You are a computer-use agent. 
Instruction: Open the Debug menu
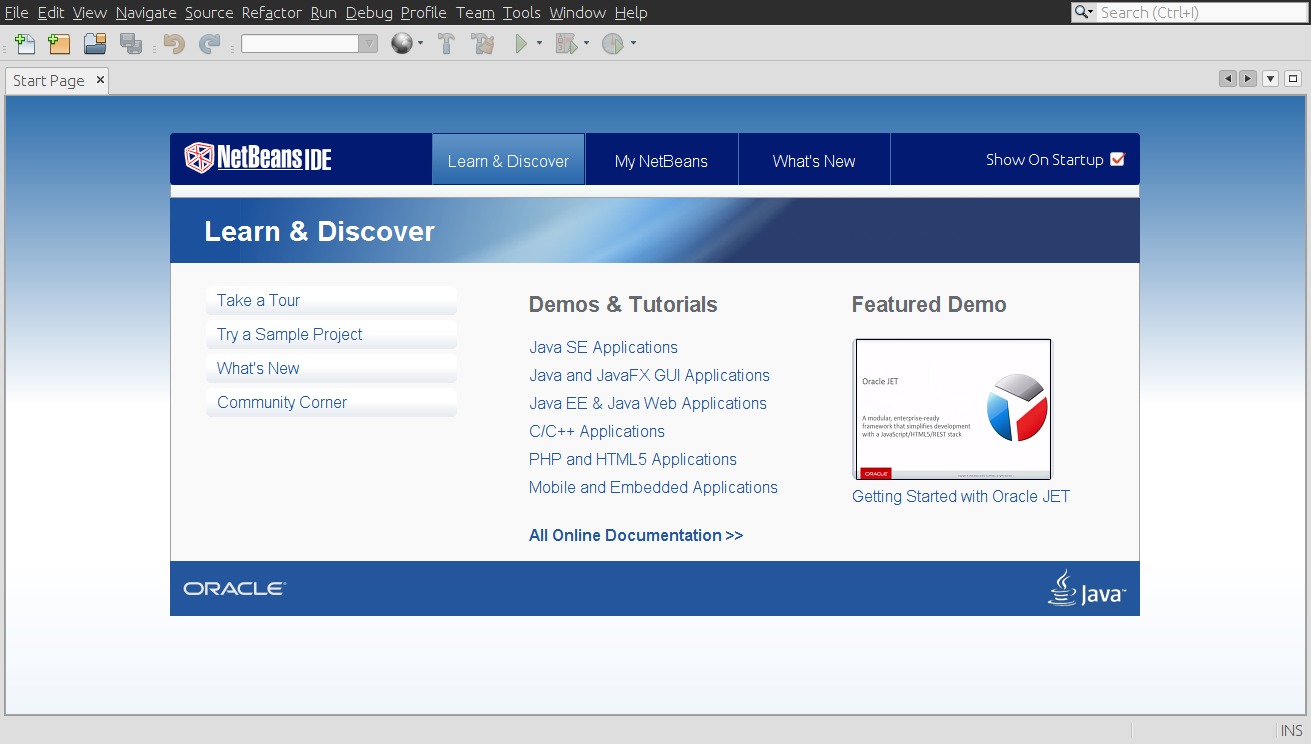click(369, 12)
